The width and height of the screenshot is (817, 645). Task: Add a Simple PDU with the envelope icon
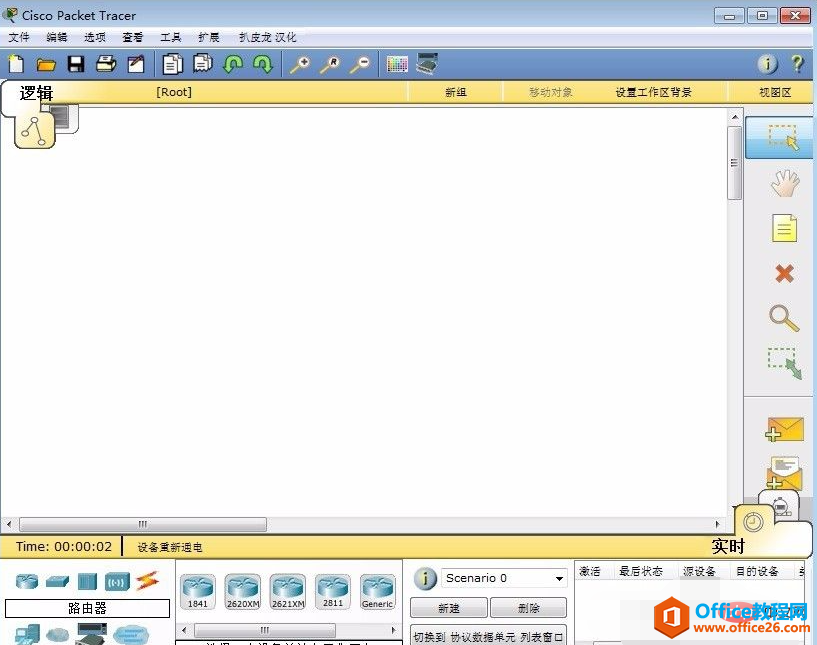tap(784, 430)
